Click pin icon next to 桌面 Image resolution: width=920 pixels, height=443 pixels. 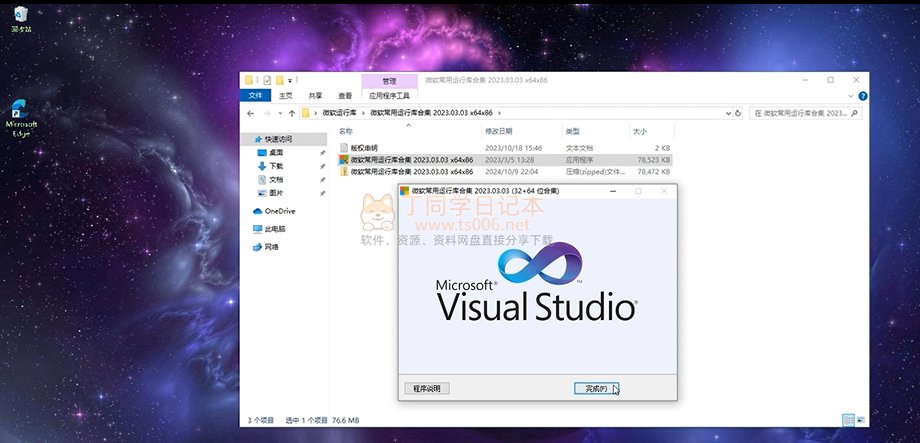pyautogui.click(x=322, y=153)
